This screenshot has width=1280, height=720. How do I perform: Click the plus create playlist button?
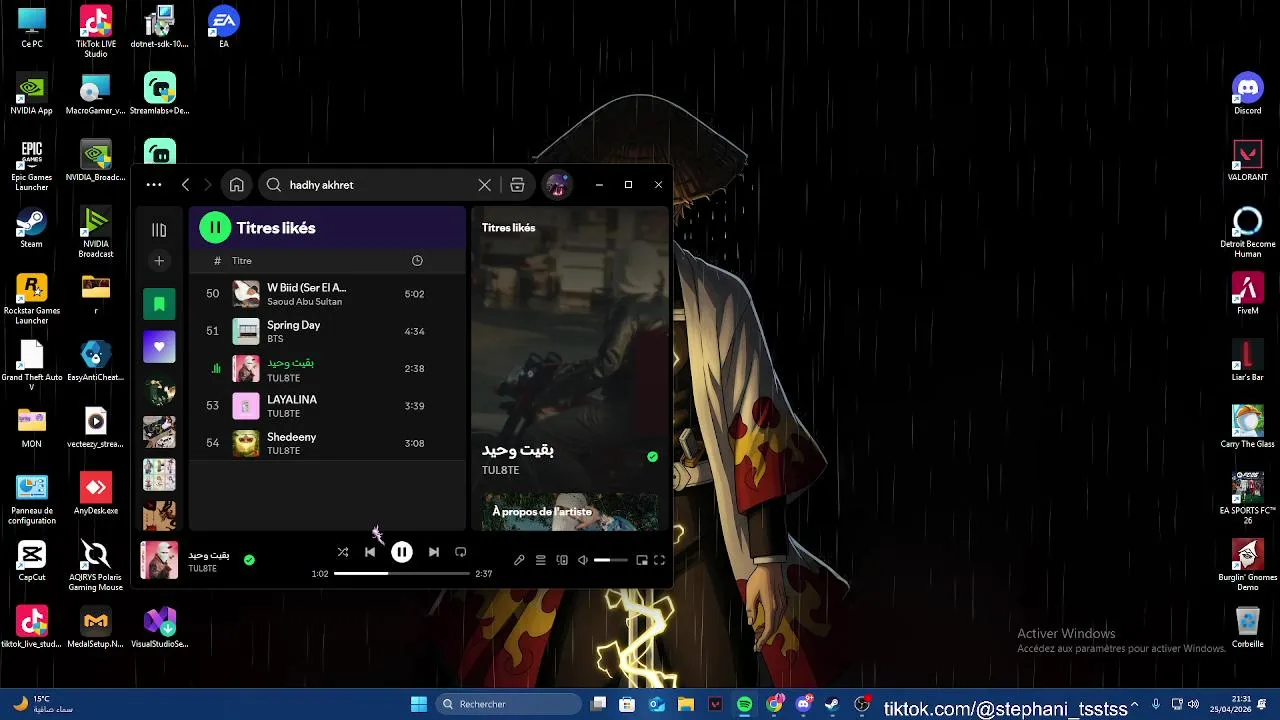point(158,261)
